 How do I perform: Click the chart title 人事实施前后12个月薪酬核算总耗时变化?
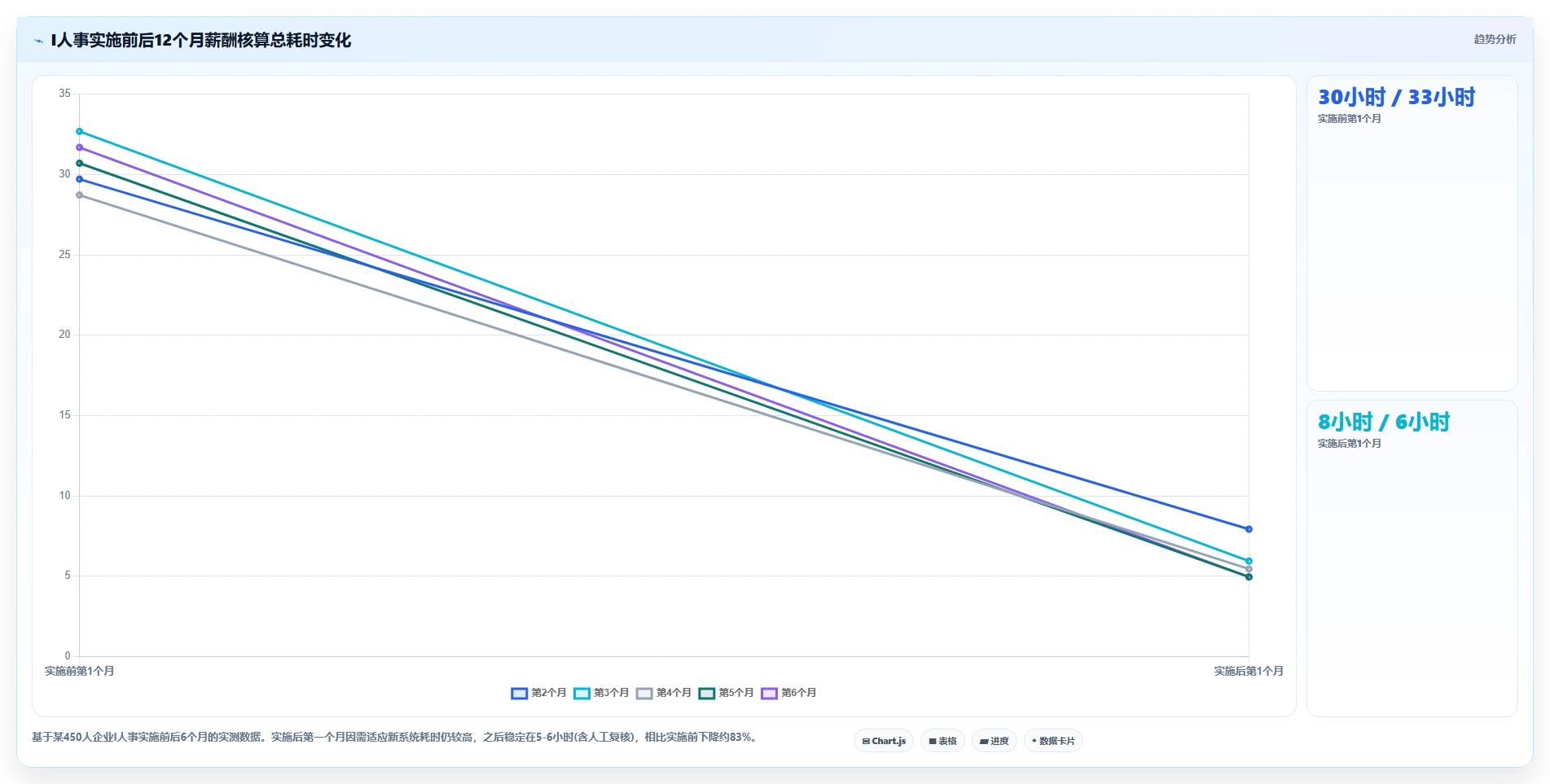point(200,41)
